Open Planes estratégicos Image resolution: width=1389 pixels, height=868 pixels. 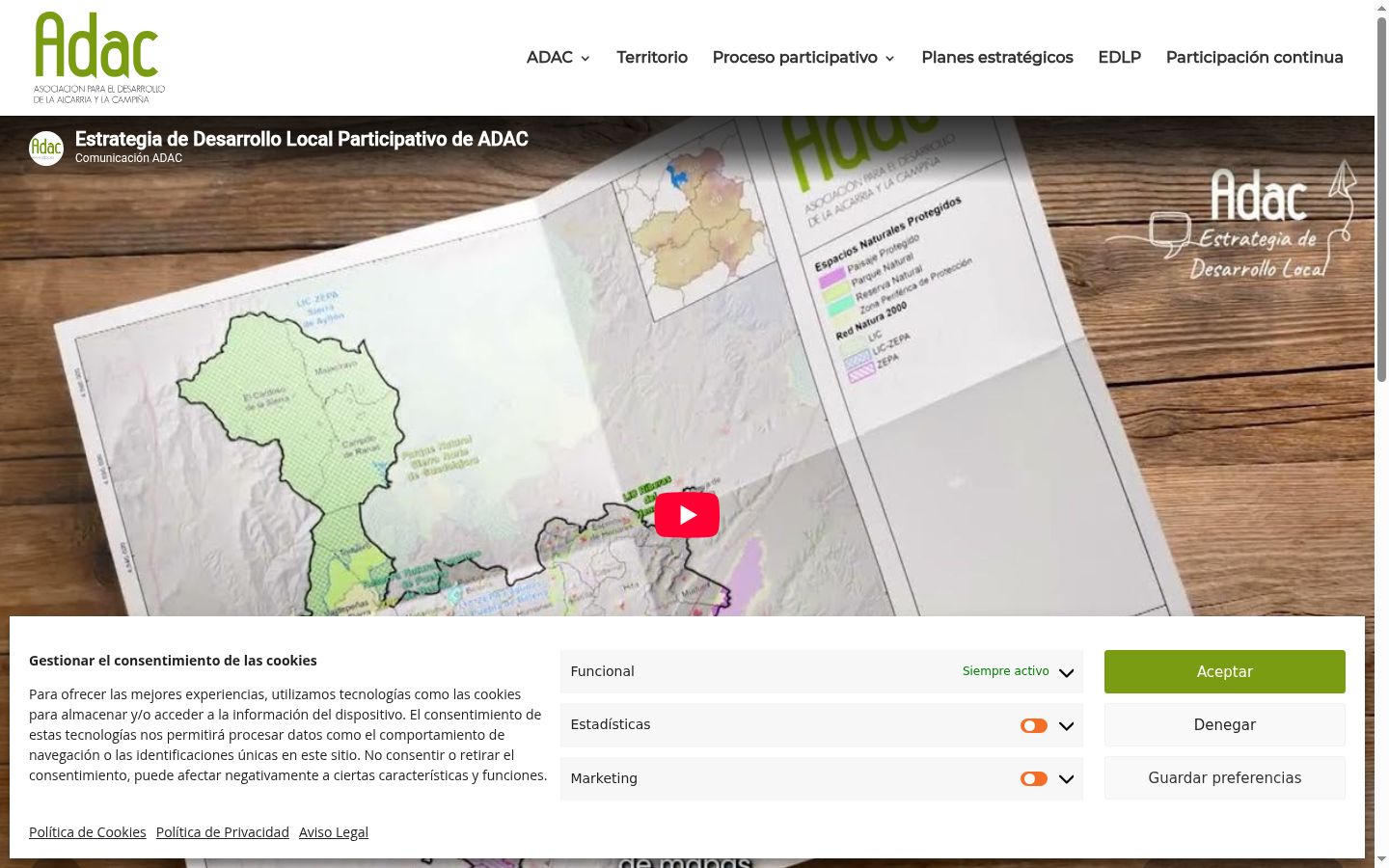tap(997, 57)
